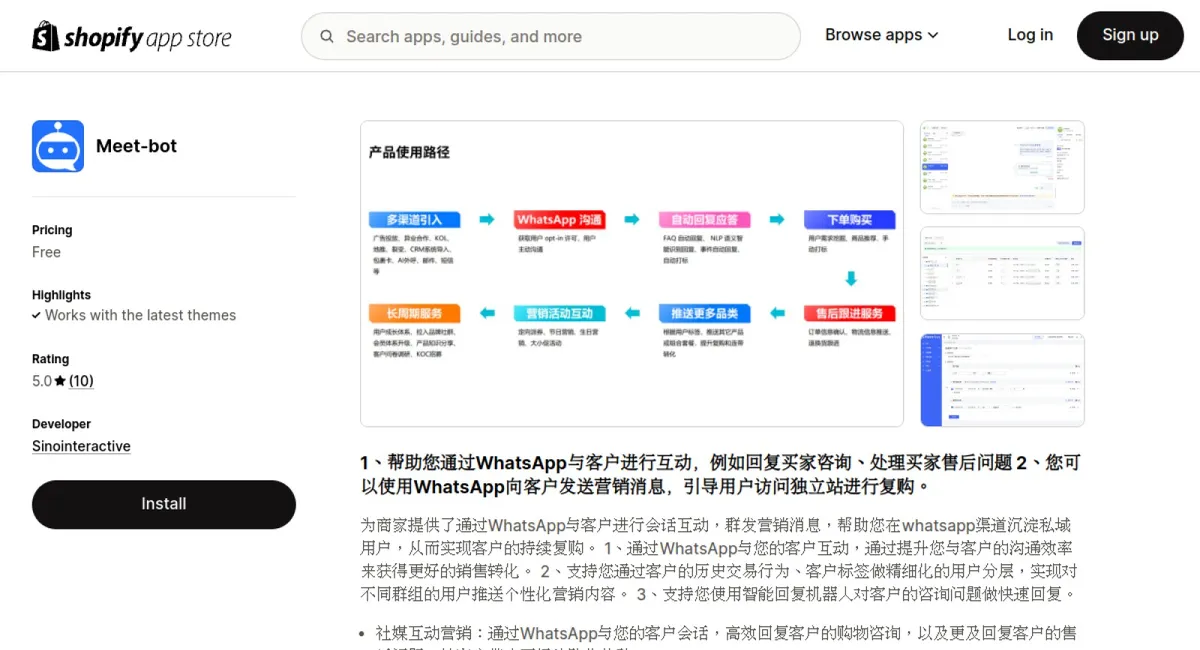
Task: Click the Highlights heading
Action: pos(61,295)
